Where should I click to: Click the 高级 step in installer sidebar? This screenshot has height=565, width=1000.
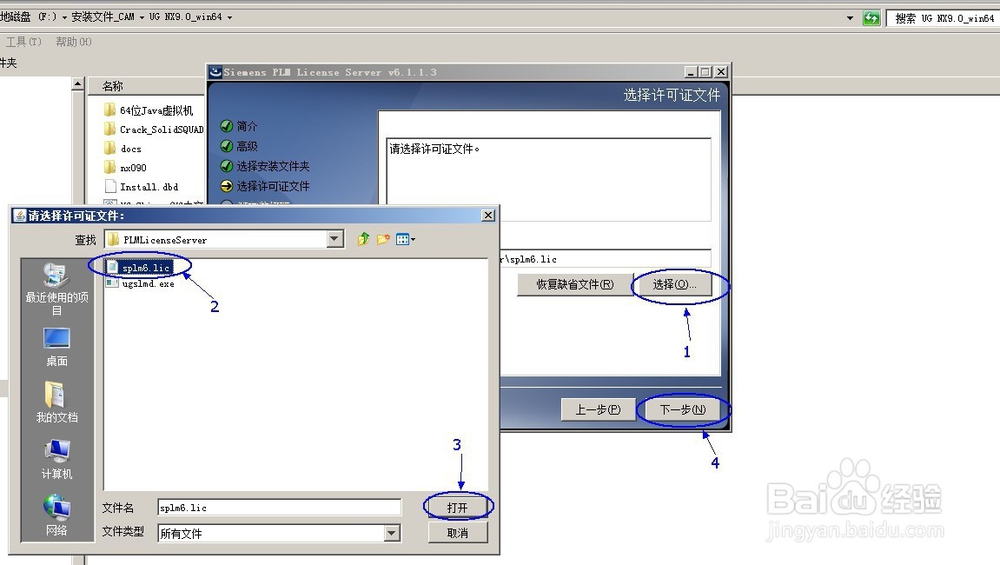(239, 146)
